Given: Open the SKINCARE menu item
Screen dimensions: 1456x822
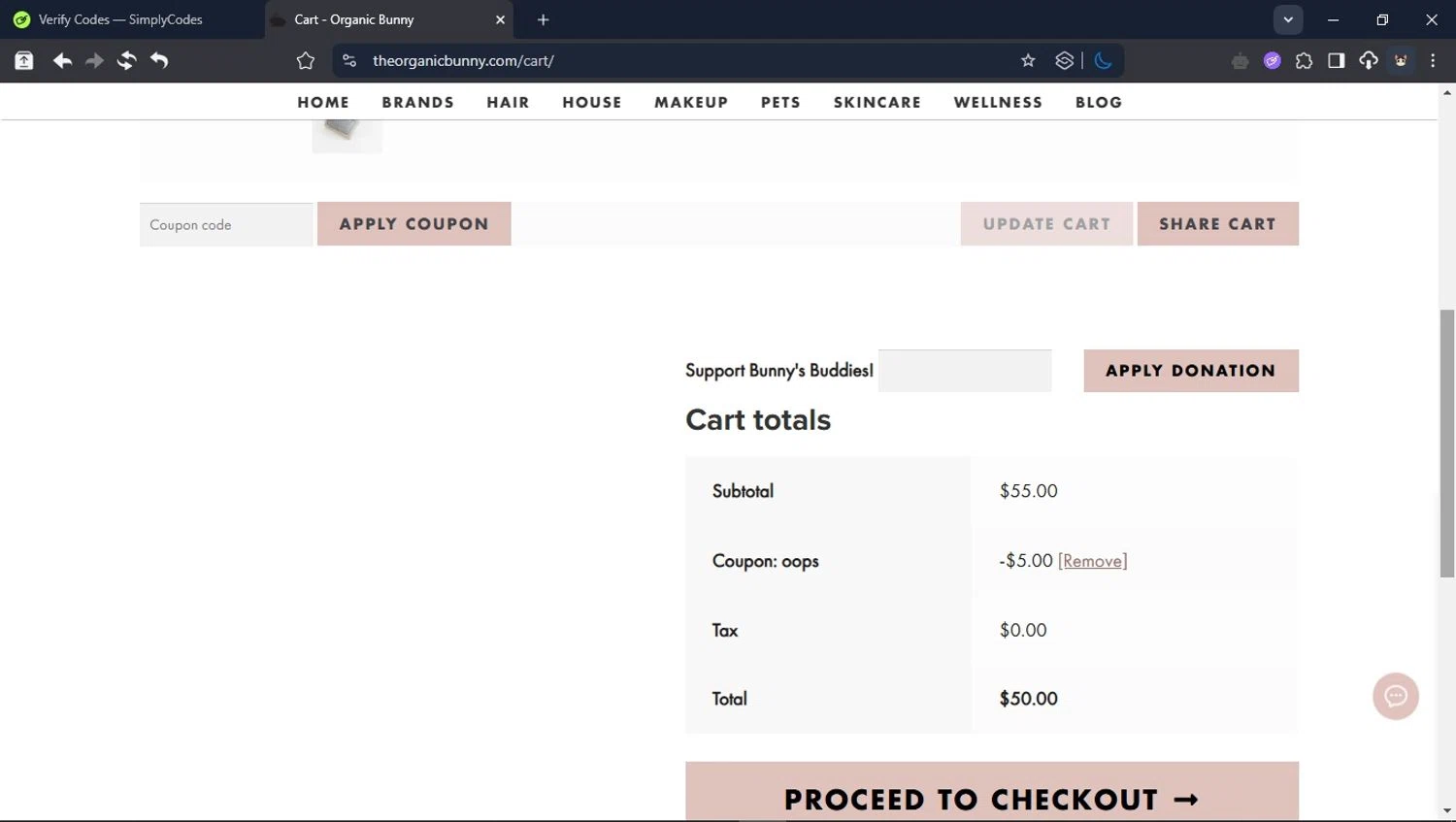Looking at the screenshot, I should pyautogui.click(x=877, y=102).
